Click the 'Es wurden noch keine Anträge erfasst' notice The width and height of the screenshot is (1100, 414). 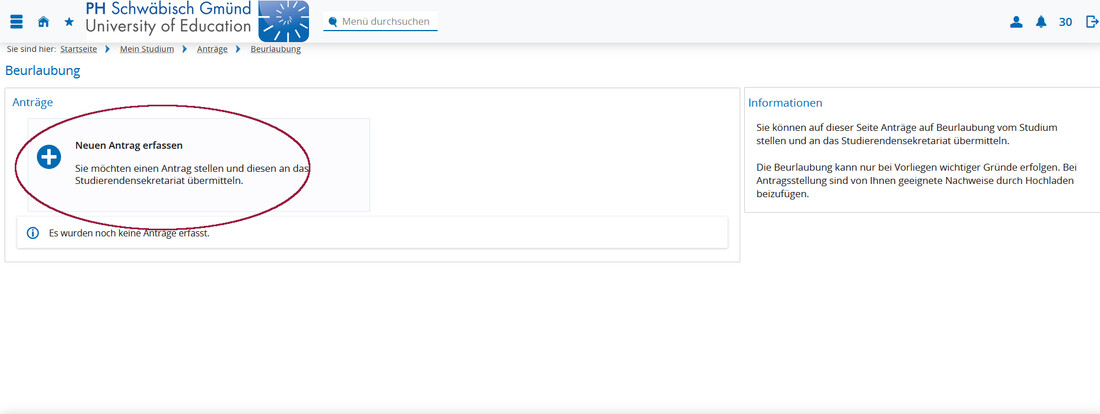click(x=129, y=233)
